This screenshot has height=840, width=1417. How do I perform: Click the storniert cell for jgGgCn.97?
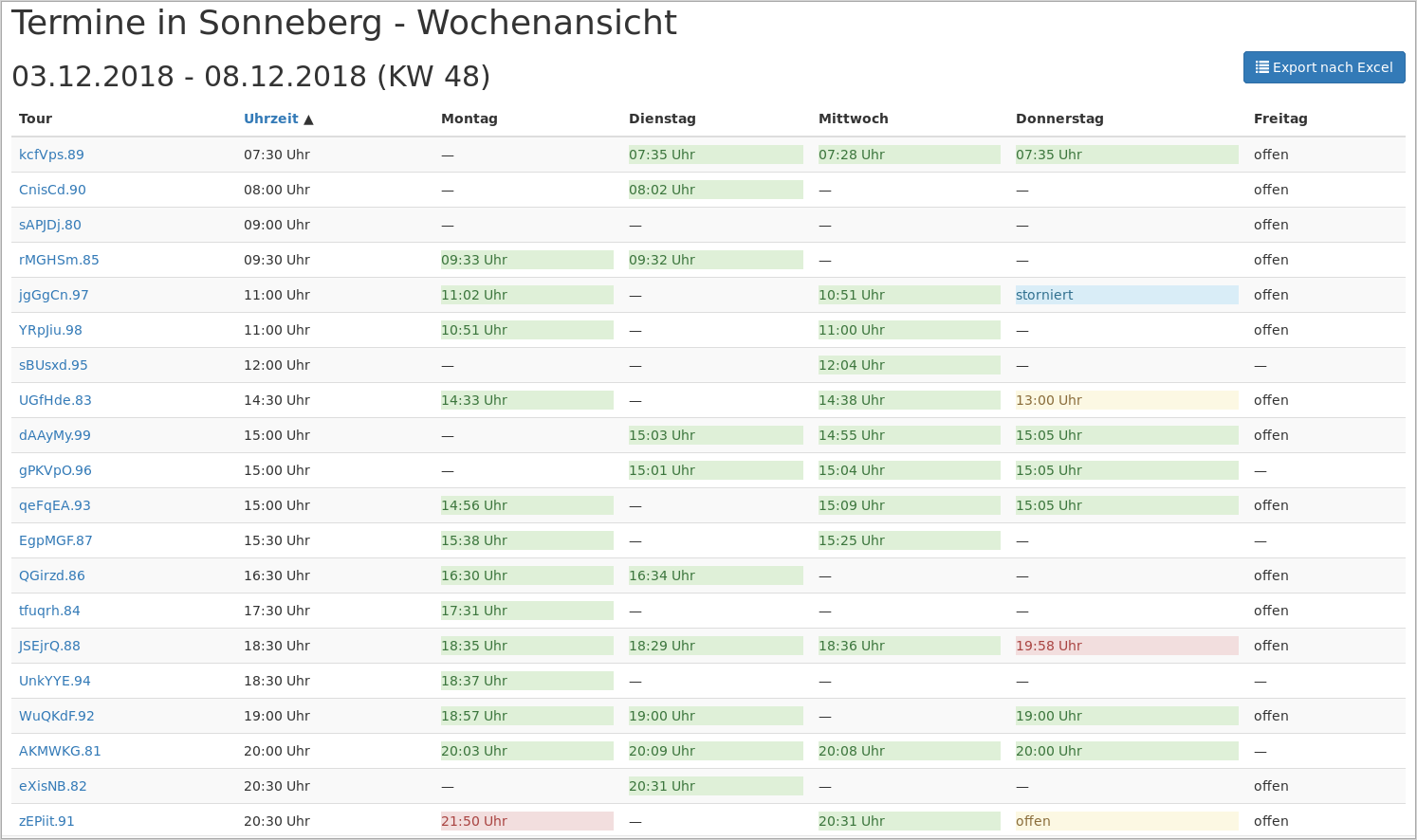pyautogui.click(x=1126, y=295)
